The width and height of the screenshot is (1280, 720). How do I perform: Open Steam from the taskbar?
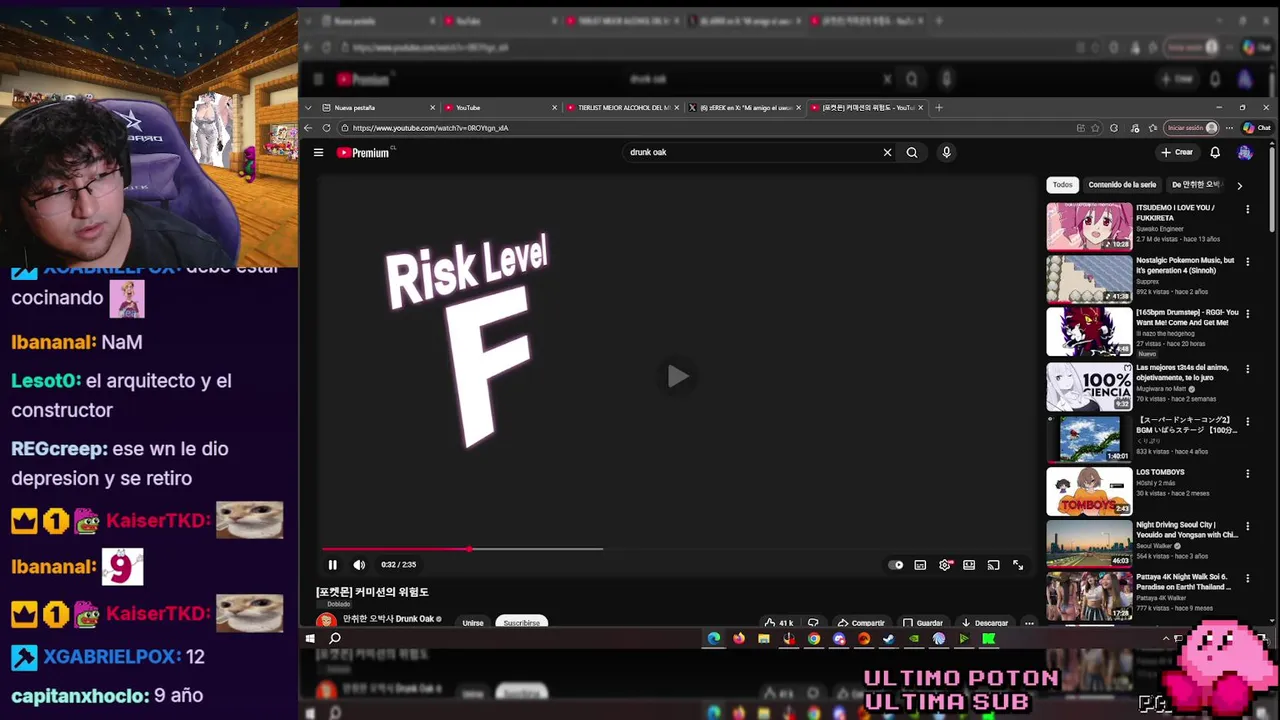click(889, 638)
